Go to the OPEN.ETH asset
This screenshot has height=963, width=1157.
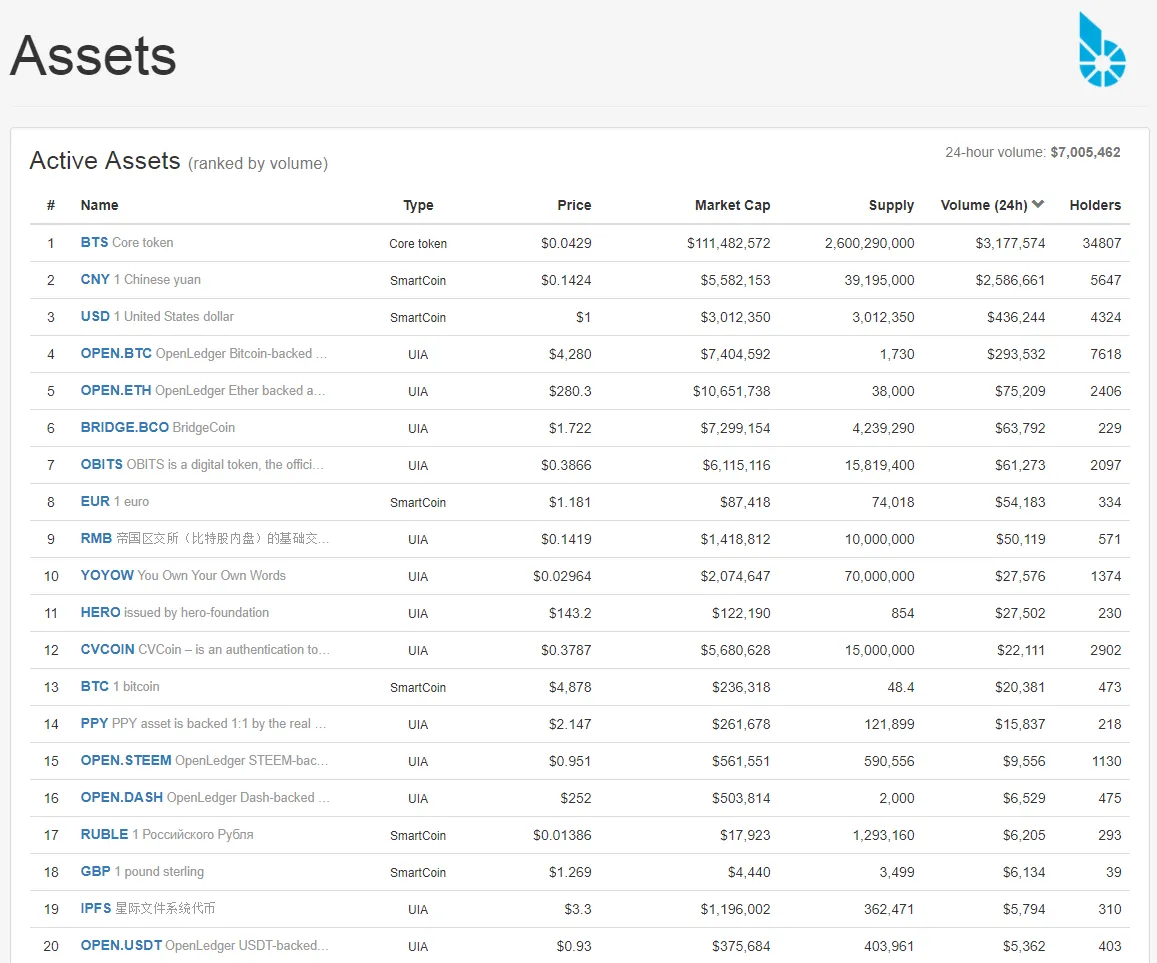pos(116,390)
